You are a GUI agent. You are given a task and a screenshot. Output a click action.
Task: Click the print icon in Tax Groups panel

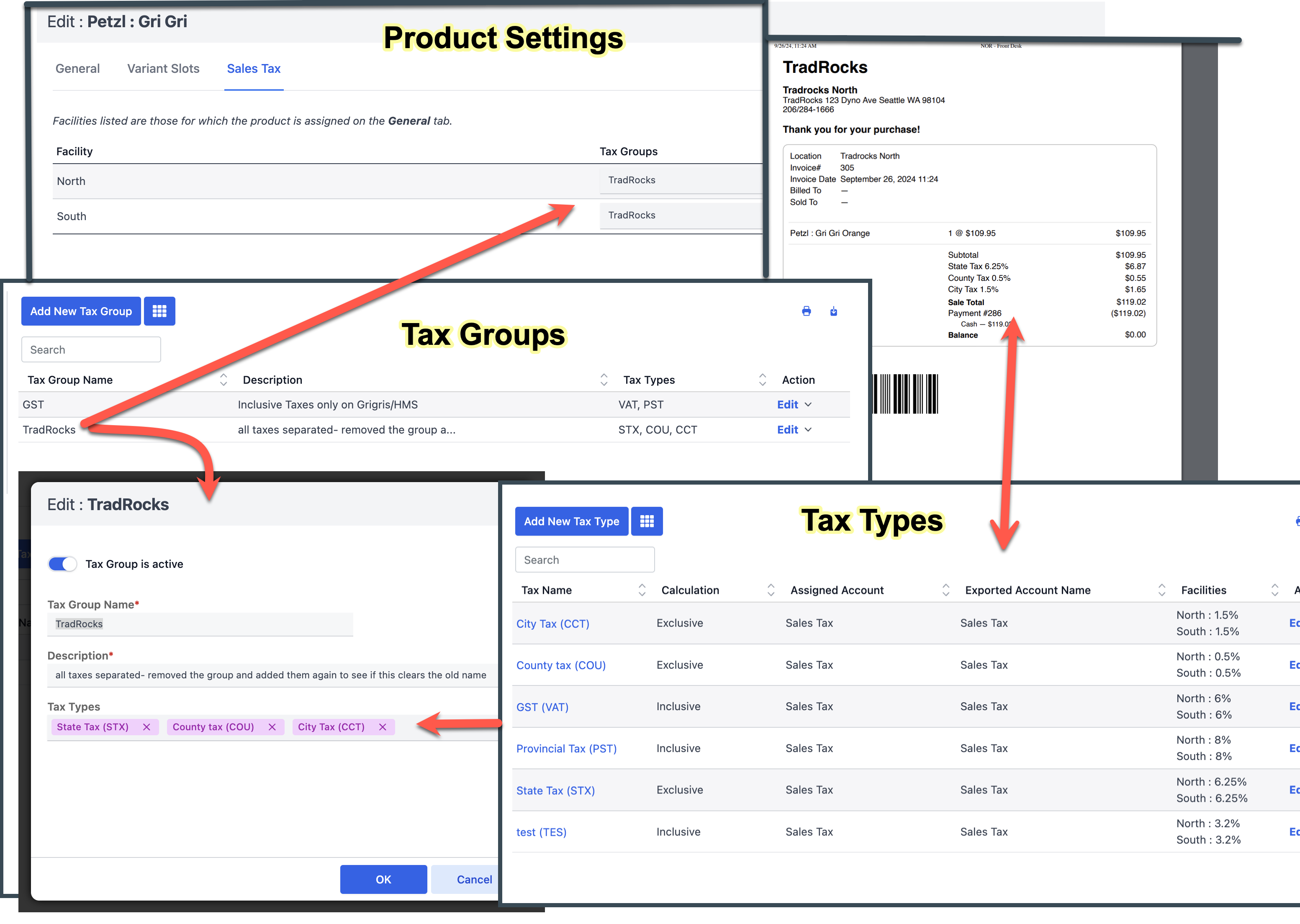click(x=806, y=311)
